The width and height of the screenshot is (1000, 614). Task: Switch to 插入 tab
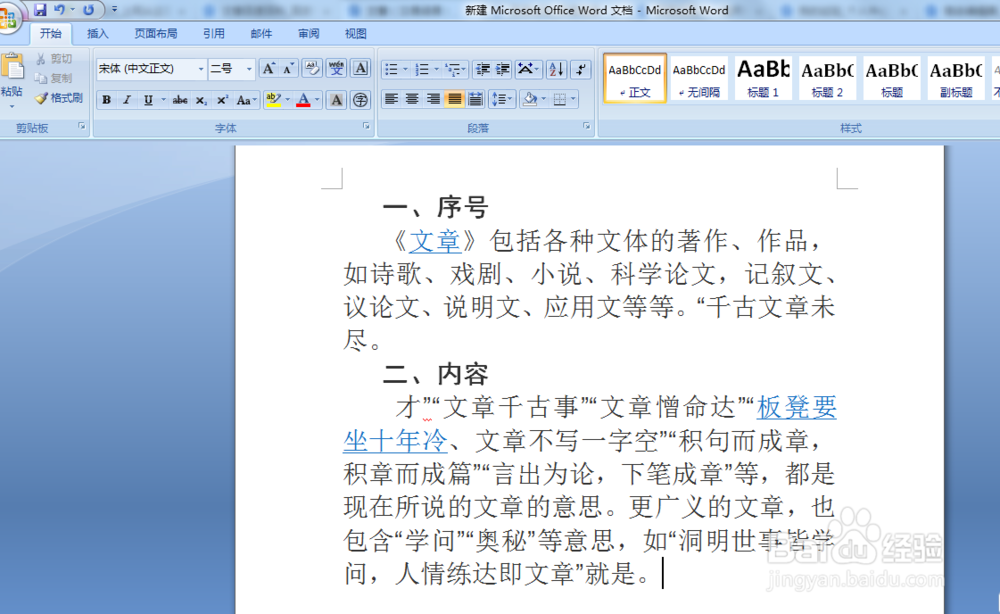[98, 34]
